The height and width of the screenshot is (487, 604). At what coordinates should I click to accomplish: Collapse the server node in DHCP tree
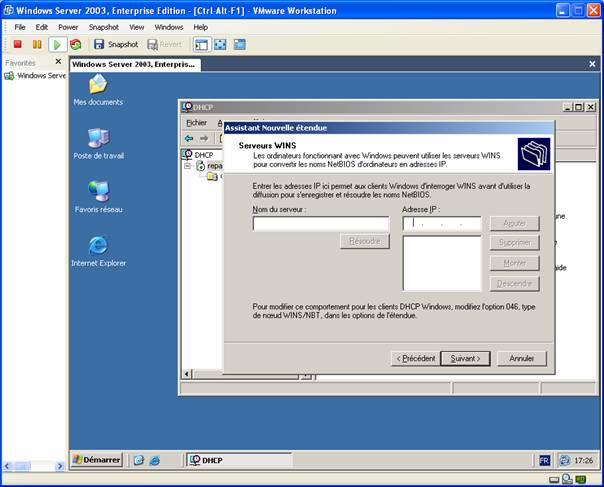tap(187, 166)
